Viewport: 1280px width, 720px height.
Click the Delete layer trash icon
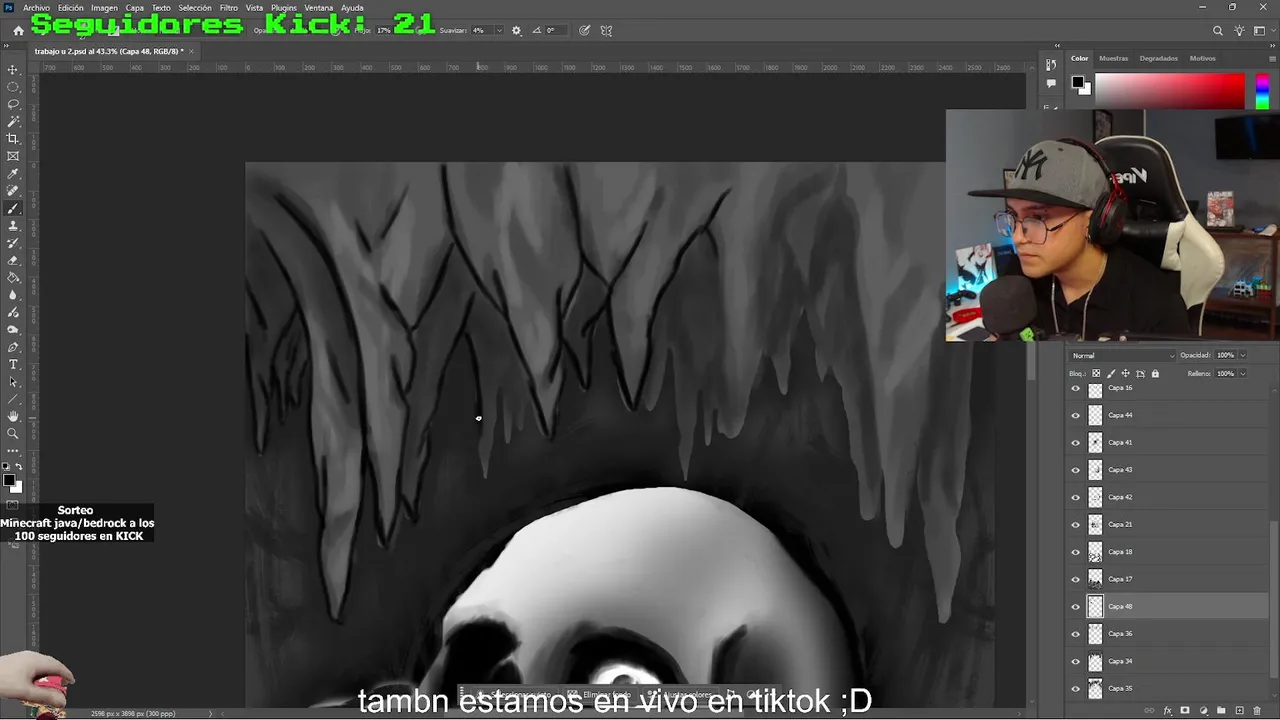[1257, 711]
